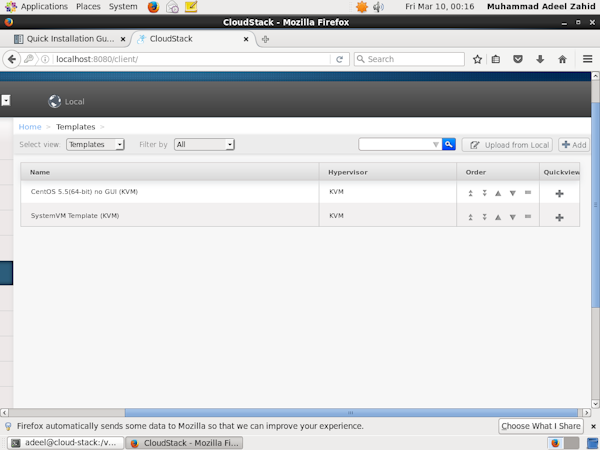Sort by Hypervisor column header
The image size is (600, 450).
pyautogui.click(x=388, y=172)
